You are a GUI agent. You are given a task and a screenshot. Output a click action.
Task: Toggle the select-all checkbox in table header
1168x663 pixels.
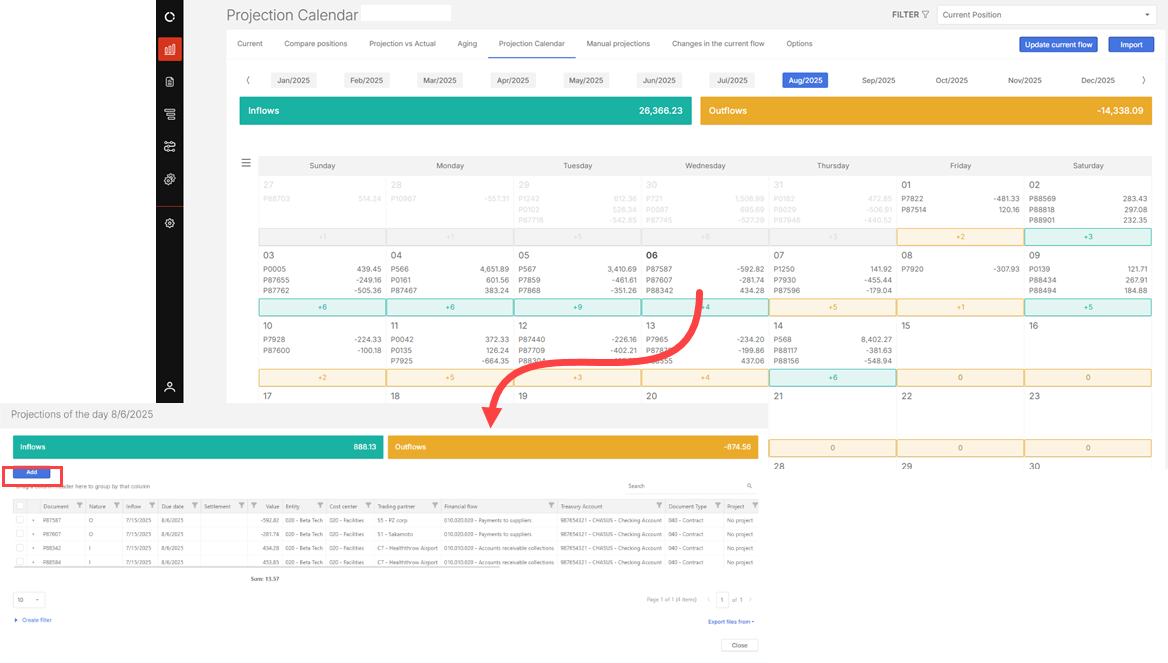click(21, 506)
